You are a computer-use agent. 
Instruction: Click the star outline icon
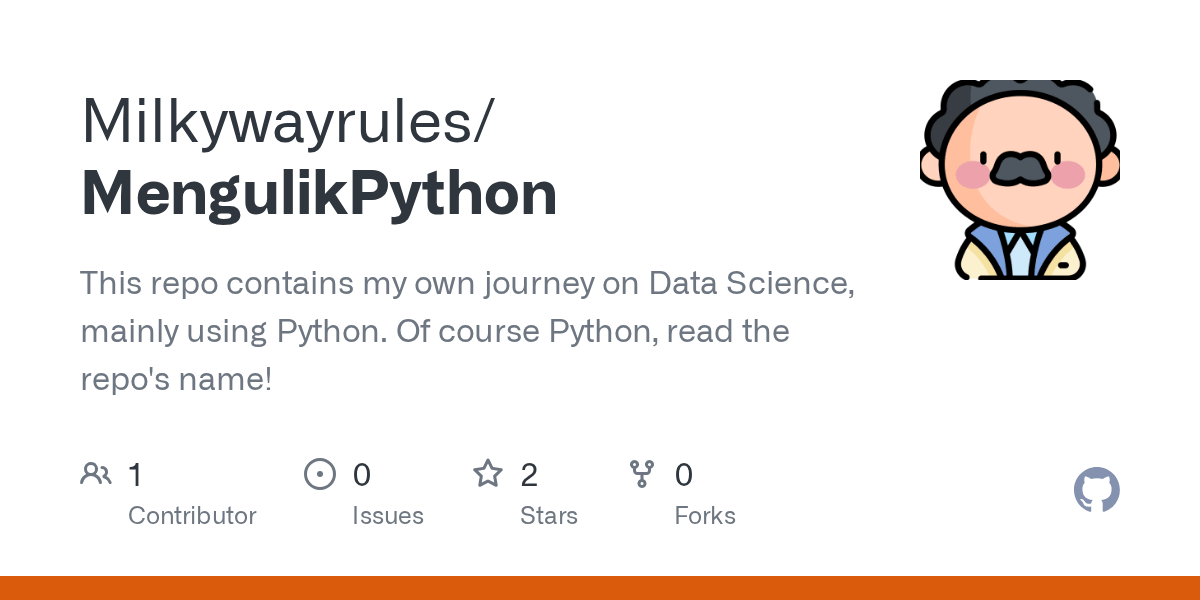click(488, 473)
